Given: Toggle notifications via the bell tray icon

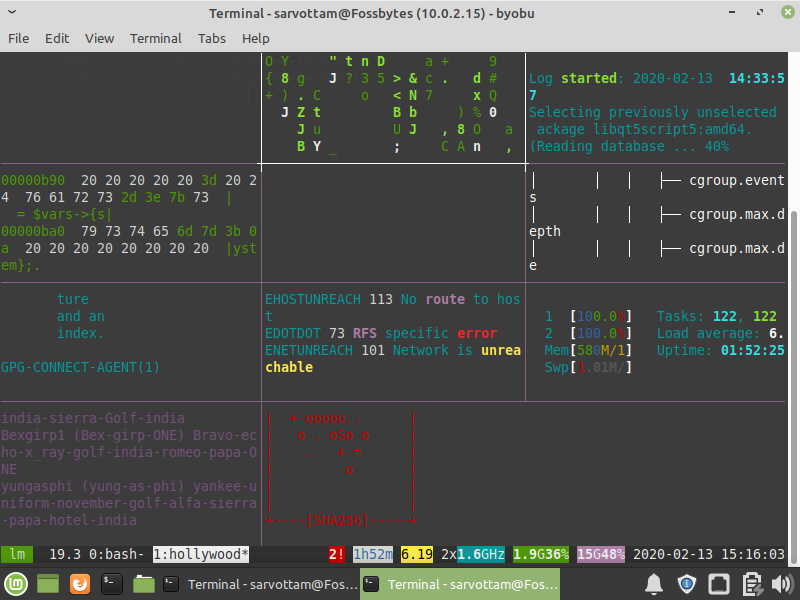Looking at the screenshot, I should [x=655, y=584].
